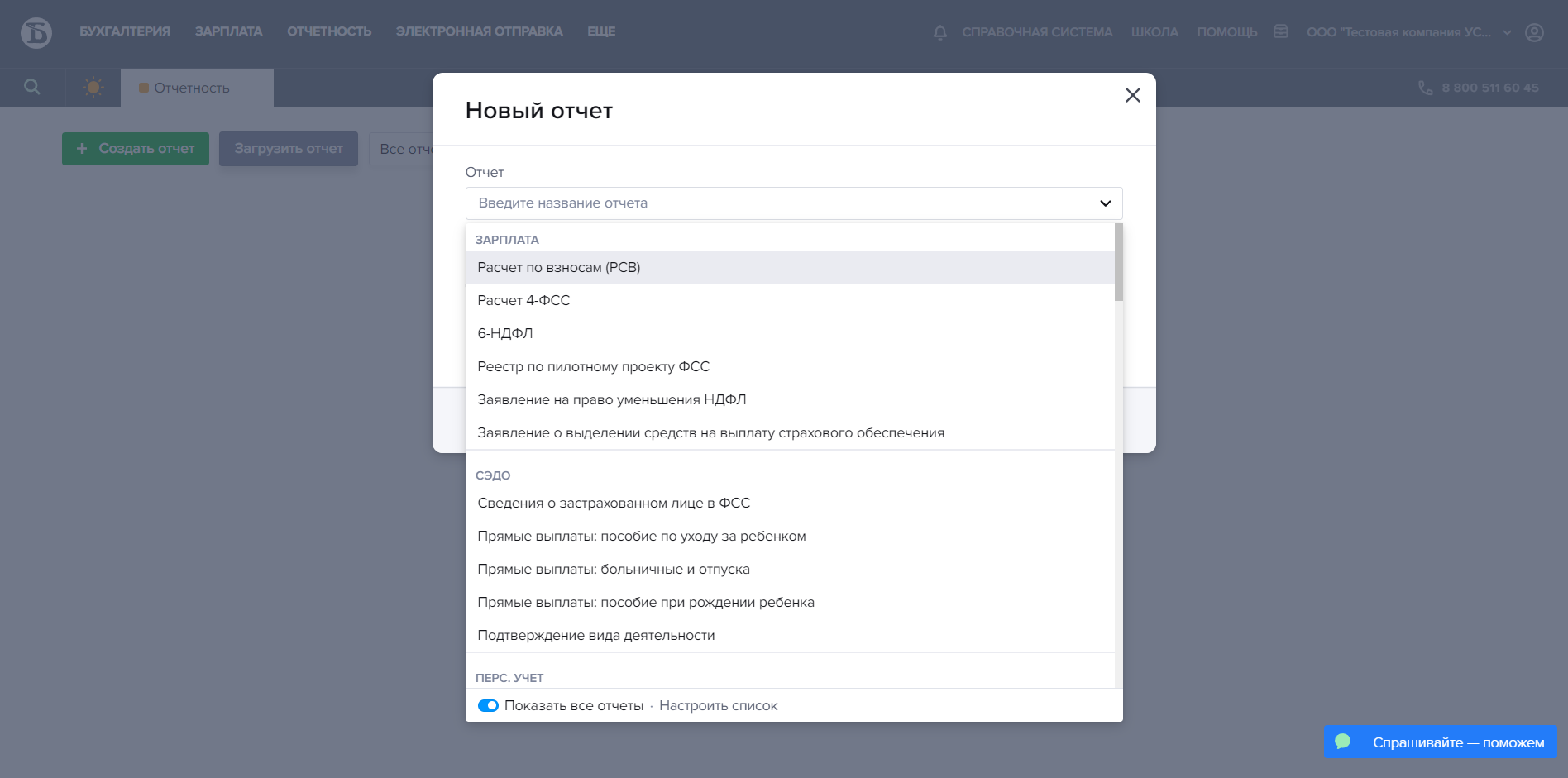Click the phone icon near support number

pyautogui.click(x=1426, y=88)
